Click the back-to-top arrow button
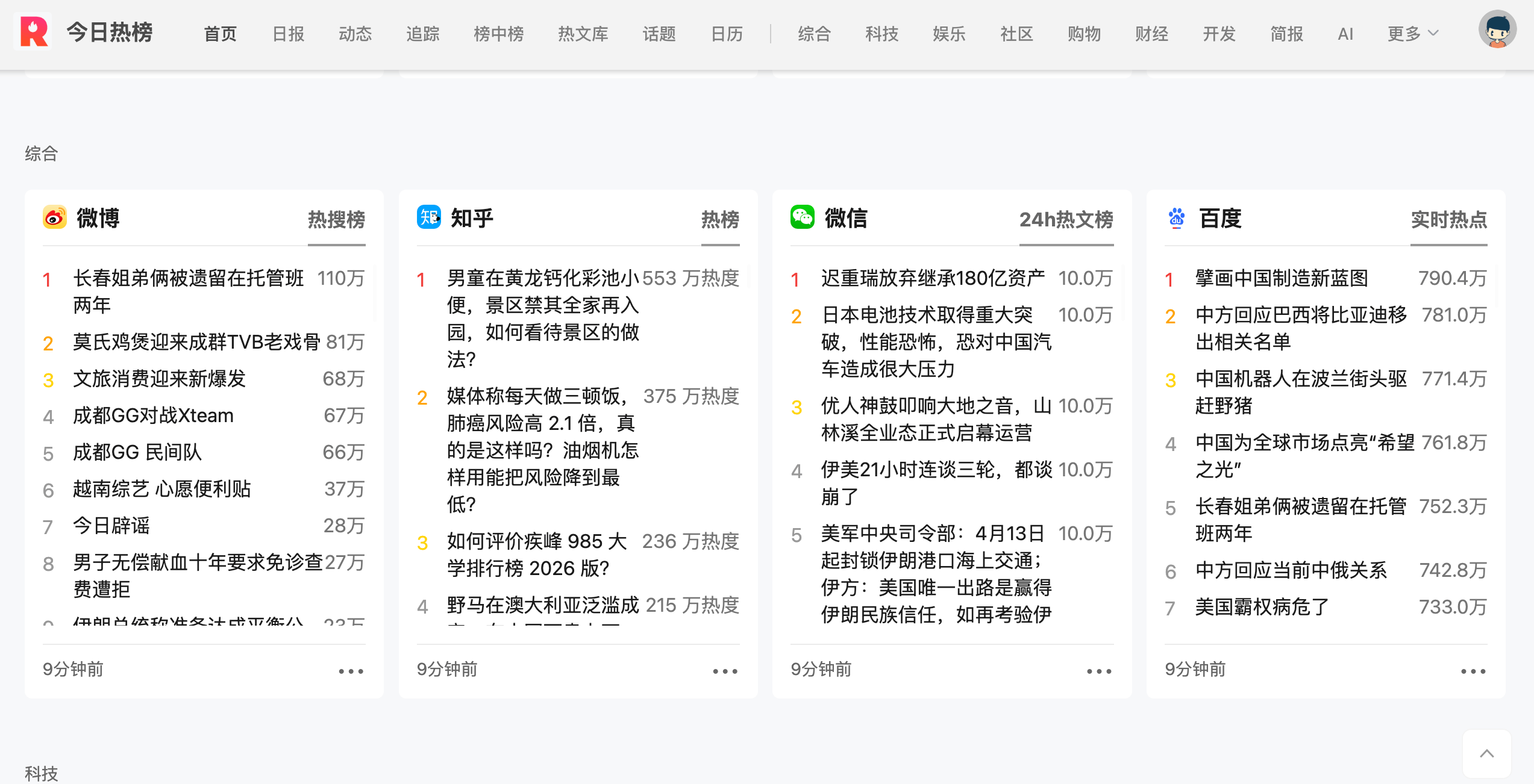The height and width of the screenshot is (784, 1534). click(x=1486, y=753)
